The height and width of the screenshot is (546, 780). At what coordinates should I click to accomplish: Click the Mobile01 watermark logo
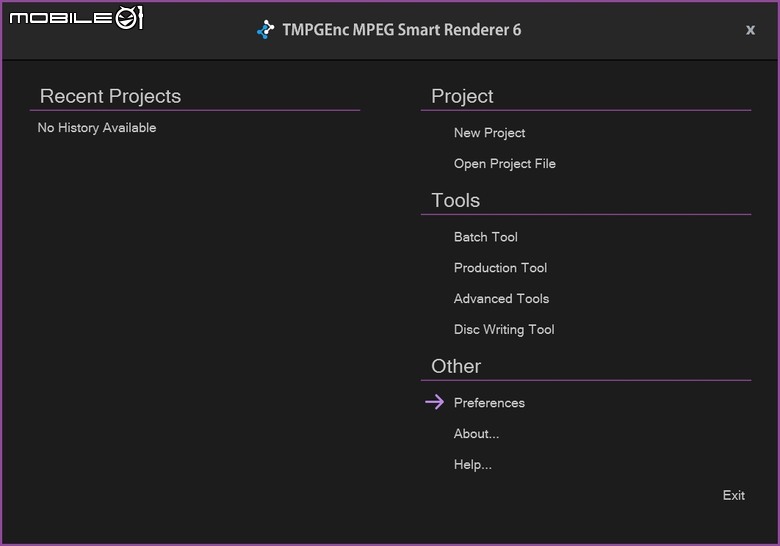[76, 18]
